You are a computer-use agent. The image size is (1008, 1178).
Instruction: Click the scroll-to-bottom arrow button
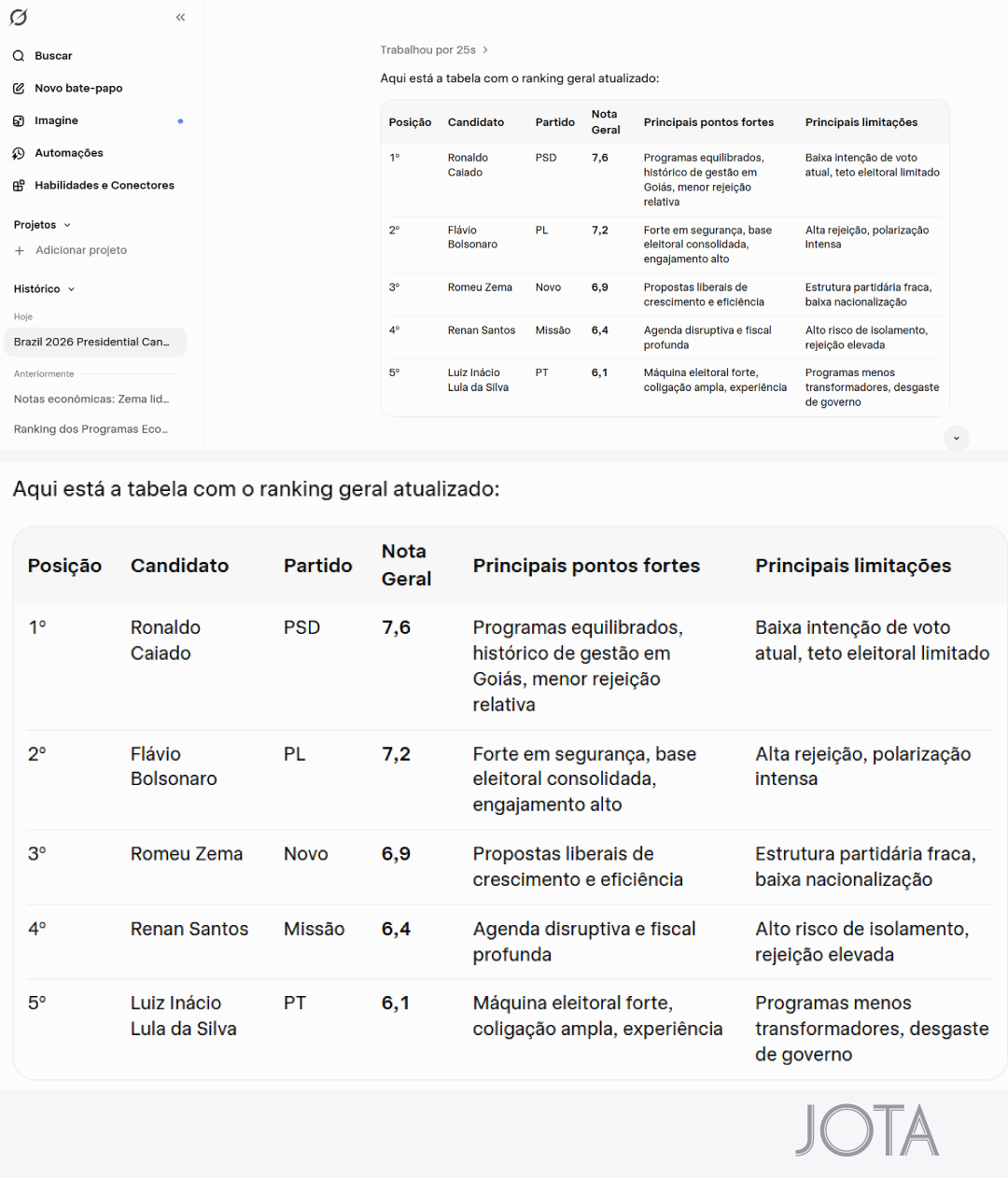[x=957, y=438]
